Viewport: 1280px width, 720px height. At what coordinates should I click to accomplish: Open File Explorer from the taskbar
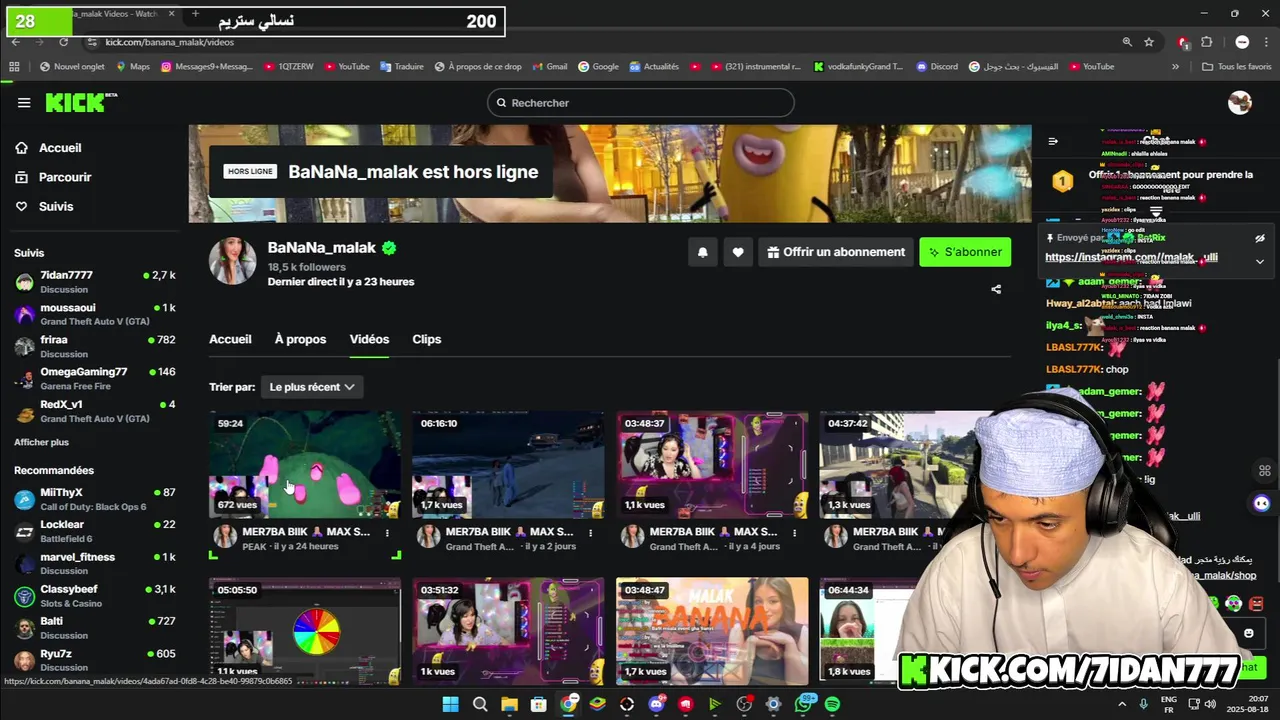(509, 704)
